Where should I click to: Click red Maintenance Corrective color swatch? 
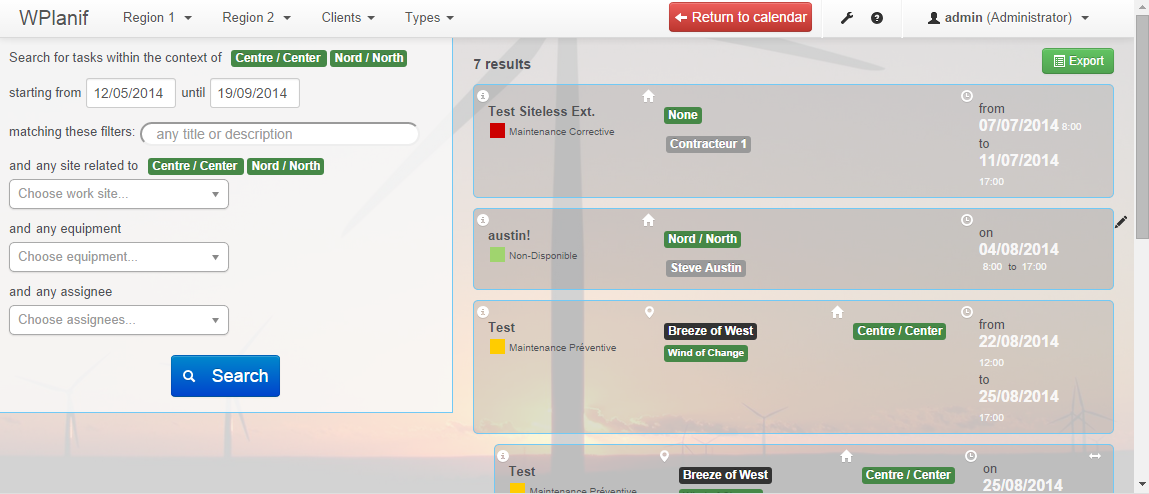point(497,131)
